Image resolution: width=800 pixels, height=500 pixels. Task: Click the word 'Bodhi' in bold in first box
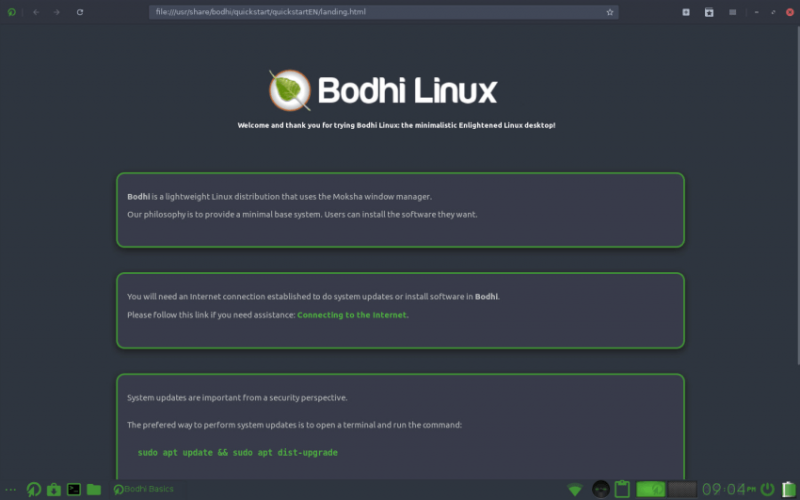click(138, 196)
